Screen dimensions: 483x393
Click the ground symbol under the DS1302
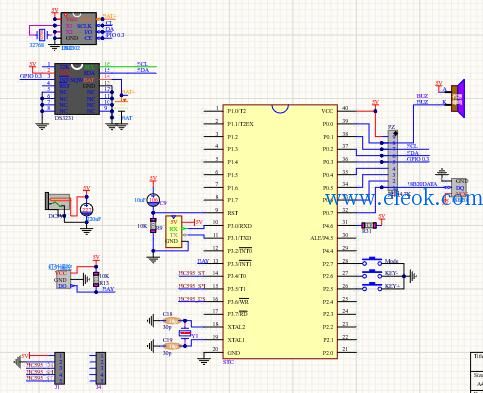(54, 47)
